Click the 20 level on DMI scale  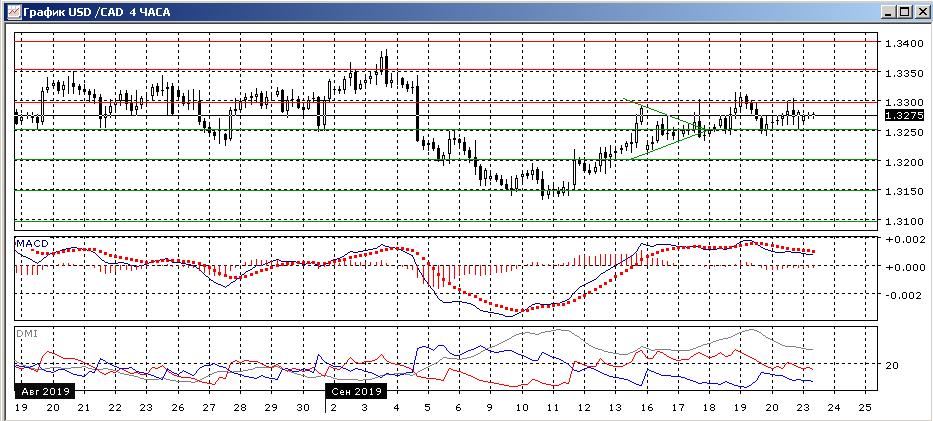[x=892, y=365]
